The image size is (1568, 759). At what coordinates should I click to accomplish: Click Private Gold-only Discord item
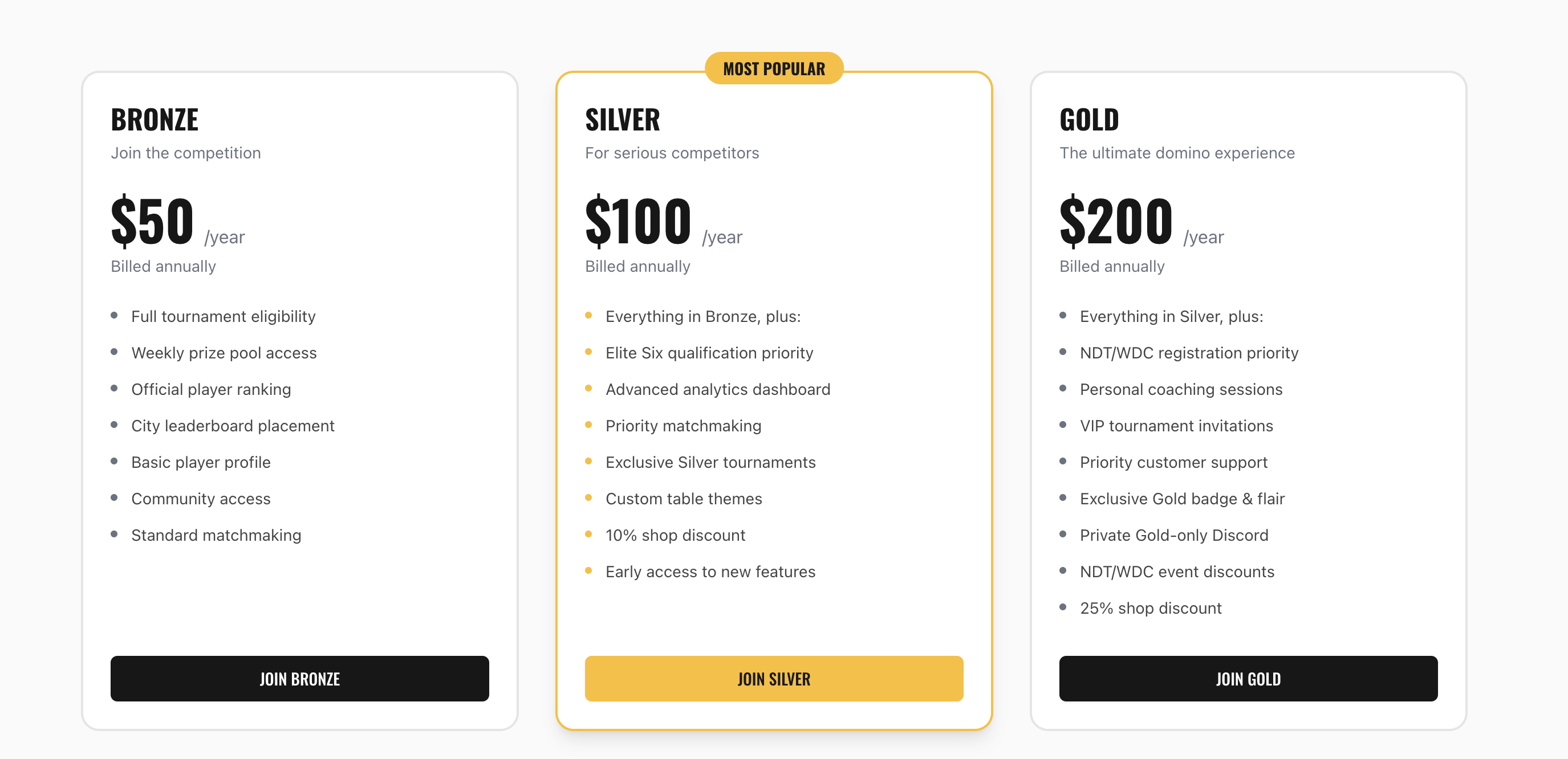click(1173, 535)
